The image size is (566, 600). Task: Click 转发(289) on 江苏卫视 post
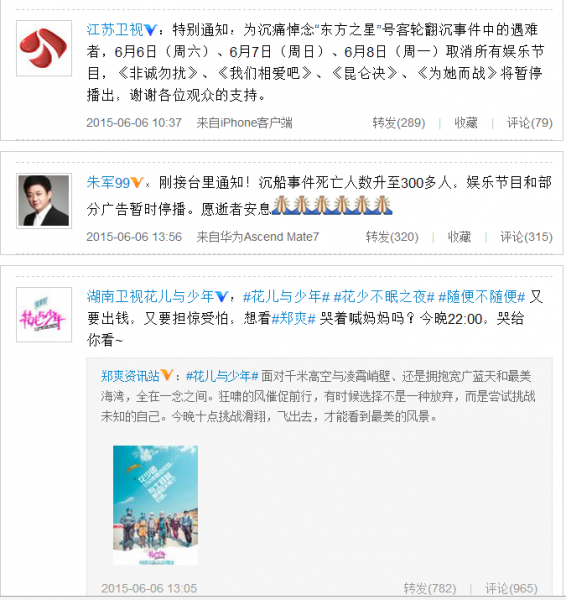coord(399,123)
